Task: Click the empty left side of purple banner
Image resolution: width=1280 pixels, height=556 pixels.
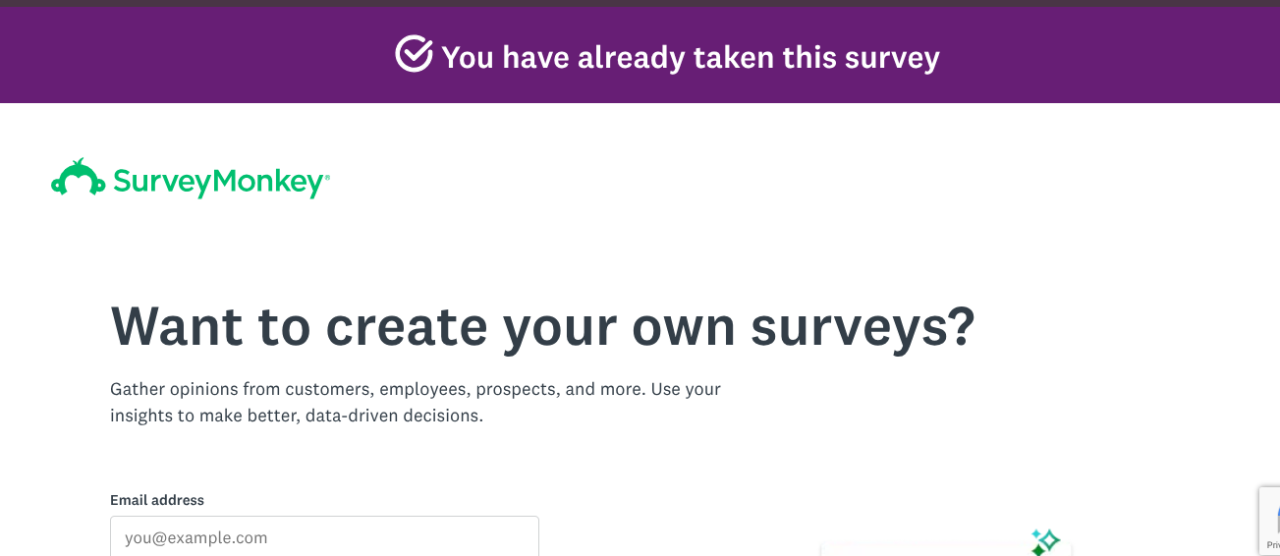Action: (150, 56)
